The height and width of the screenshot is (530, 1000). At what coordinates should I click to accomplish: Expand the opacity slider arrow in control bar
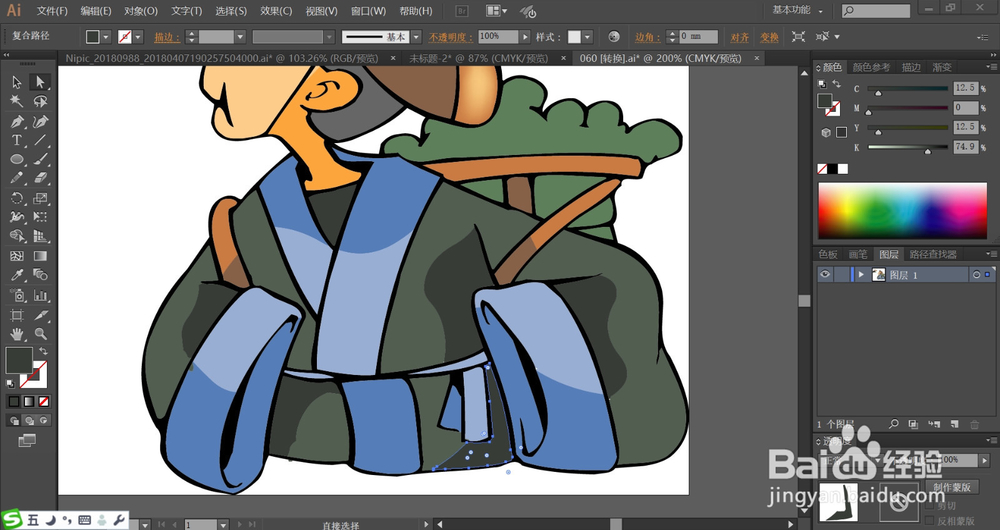pos(525,37)
